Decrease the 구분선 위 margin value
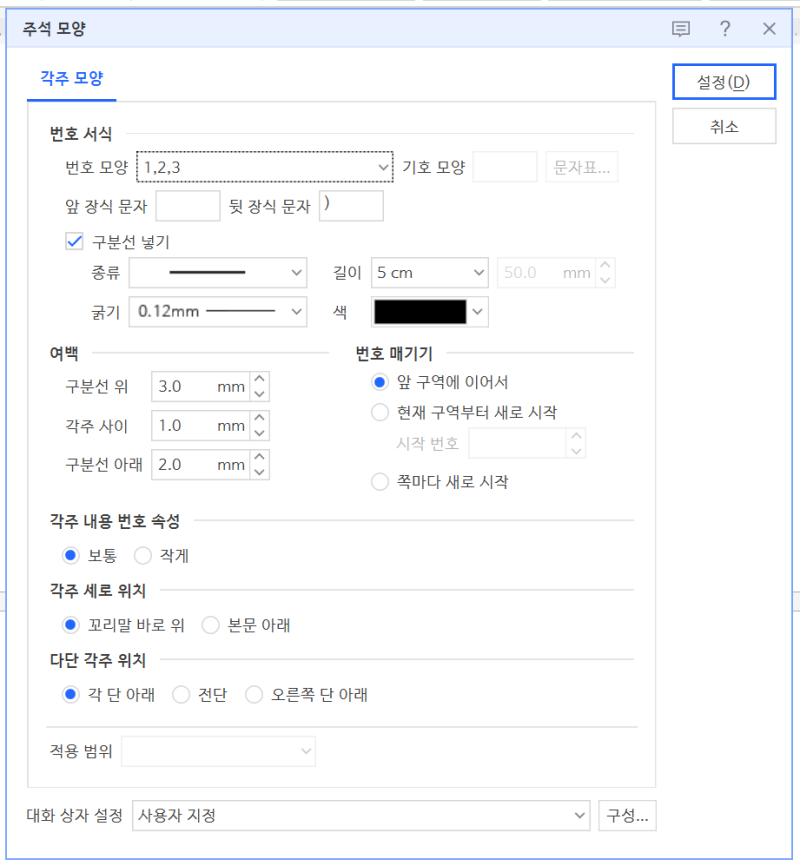Viewport: 800px width, 866px height. [260, 394]
